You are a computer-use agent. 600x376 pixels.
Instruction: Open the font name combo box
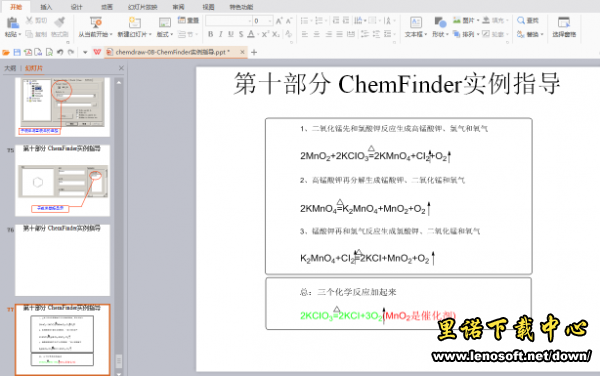coord(228,21)
